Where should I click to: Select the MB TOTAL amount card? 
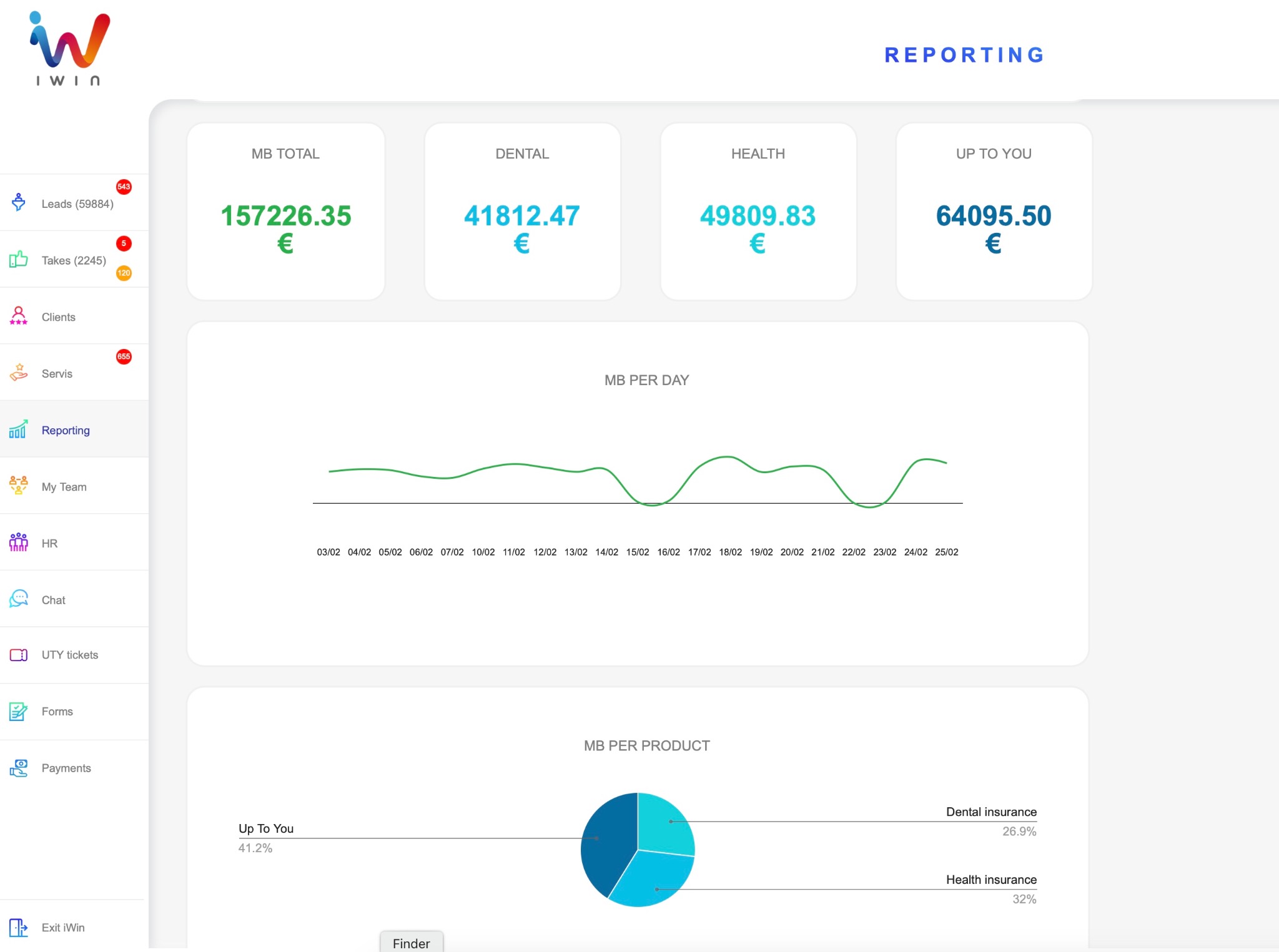[286, 211]
